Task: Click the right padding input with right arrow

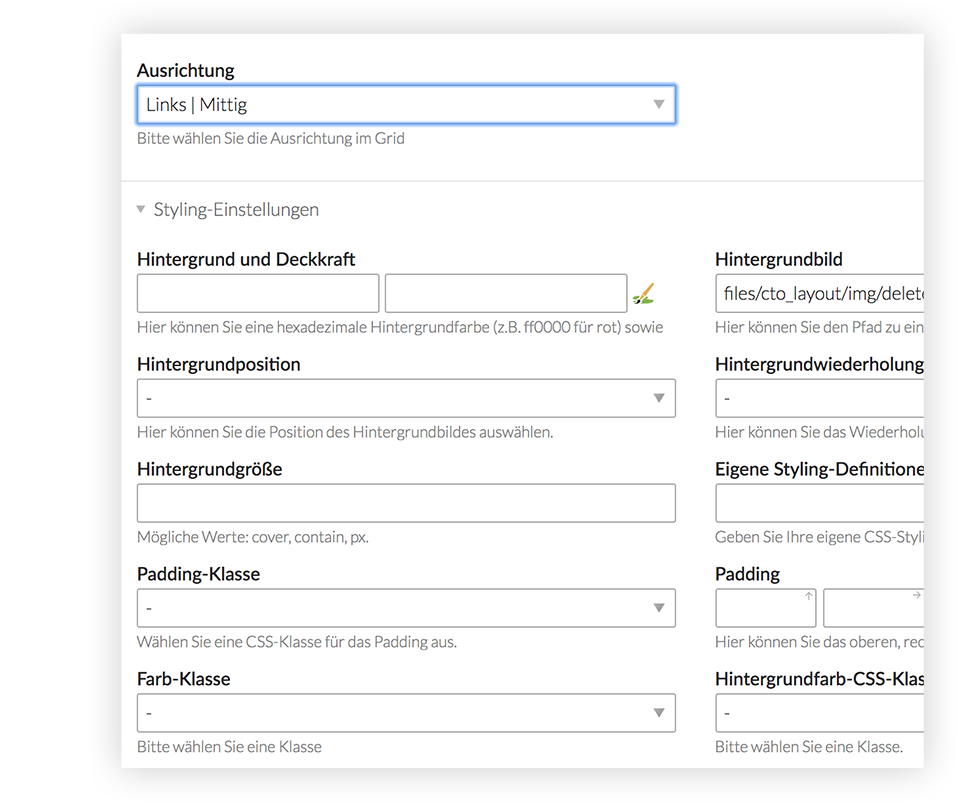Action: click(x=872, y=608)
